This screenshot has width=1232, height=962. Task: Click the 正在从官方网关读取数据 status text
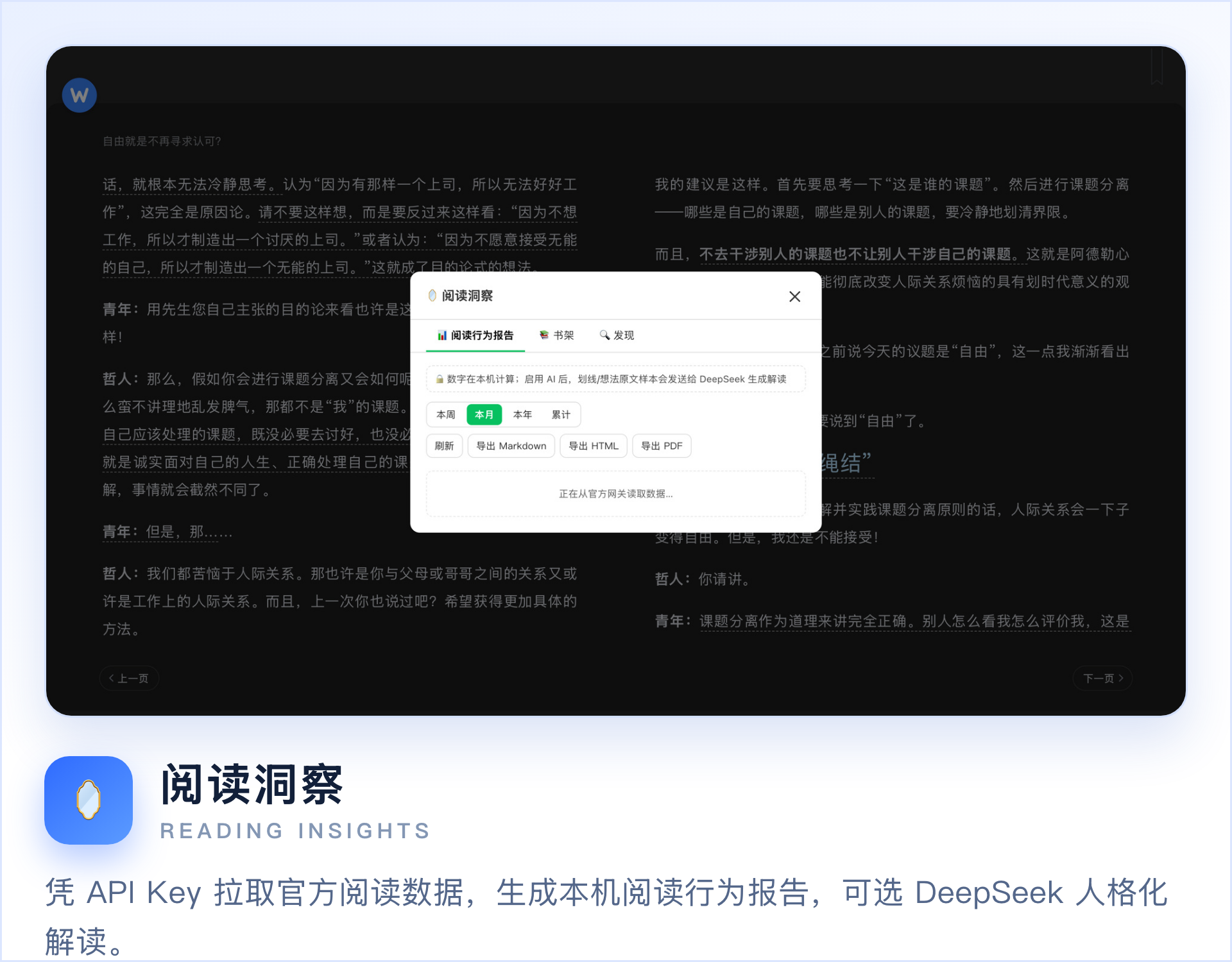point(616,494)
